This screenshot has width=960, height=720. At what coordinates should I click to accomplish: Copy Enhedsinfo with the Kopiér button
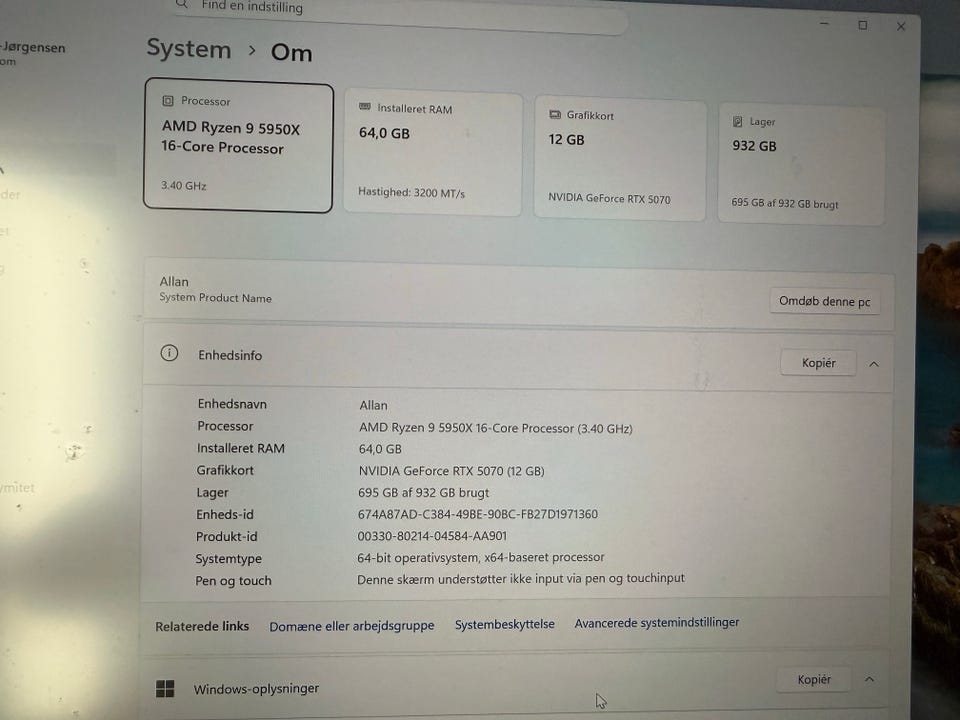tap(819, 362)
